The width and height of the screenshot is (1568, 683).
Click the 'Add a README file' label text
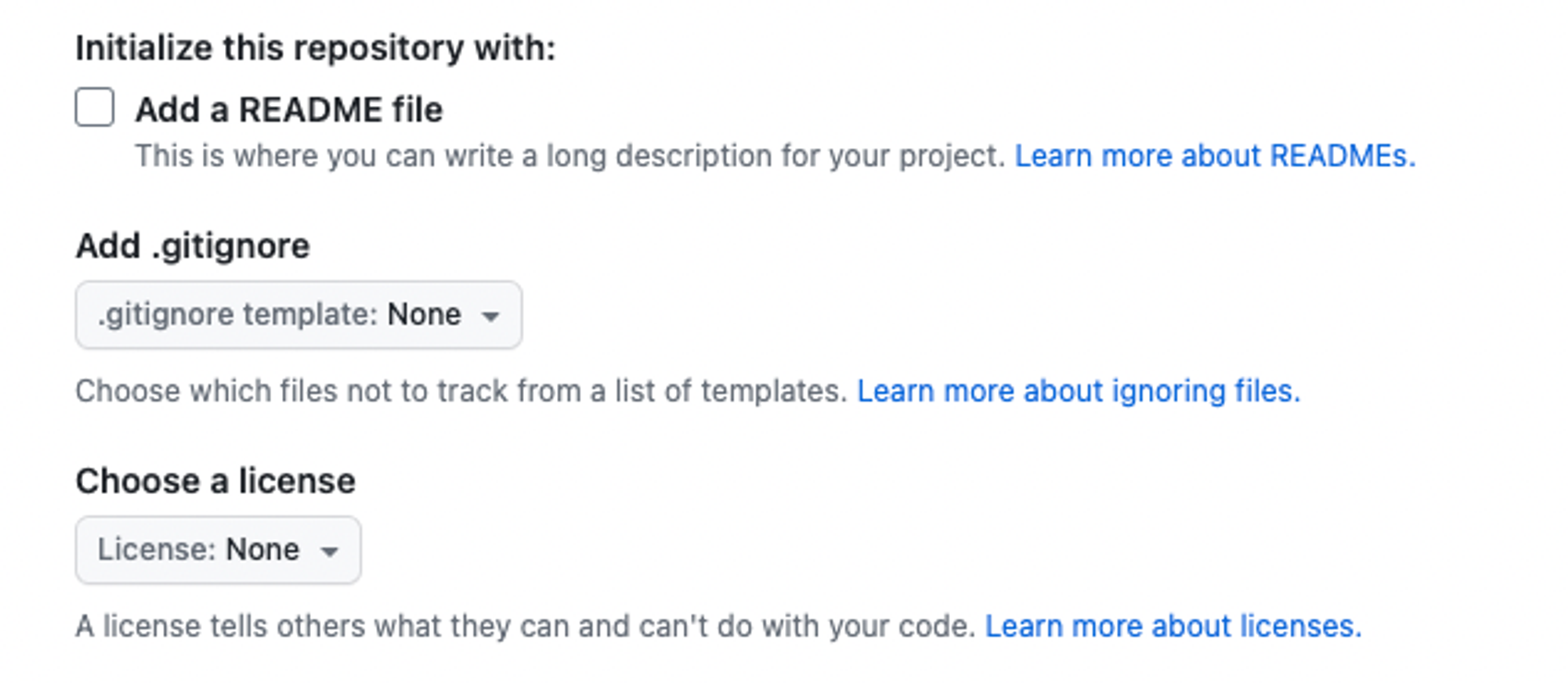pos(289,110)
